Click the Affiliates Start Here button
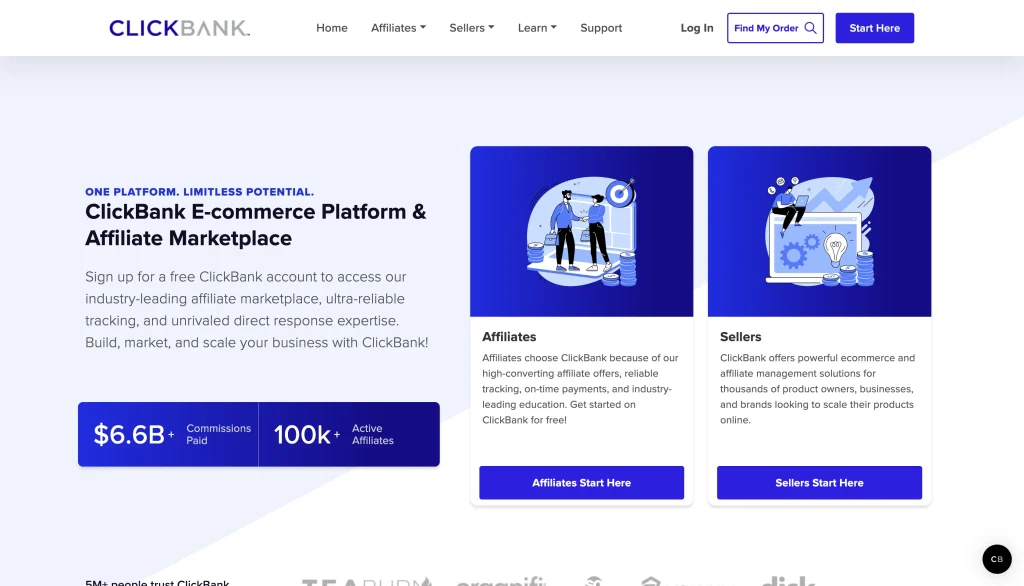 coord(581,482)
